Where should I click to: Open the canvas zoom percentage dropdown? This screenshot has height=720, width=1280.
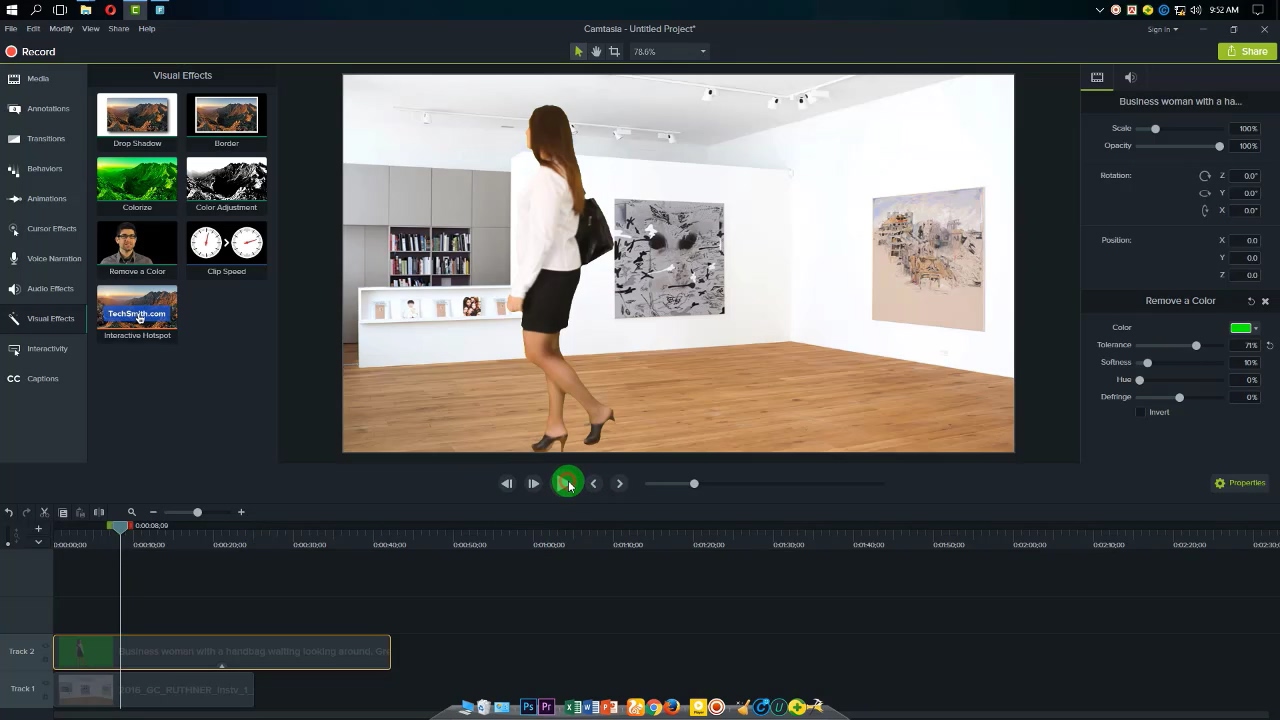tap(702, 52)
